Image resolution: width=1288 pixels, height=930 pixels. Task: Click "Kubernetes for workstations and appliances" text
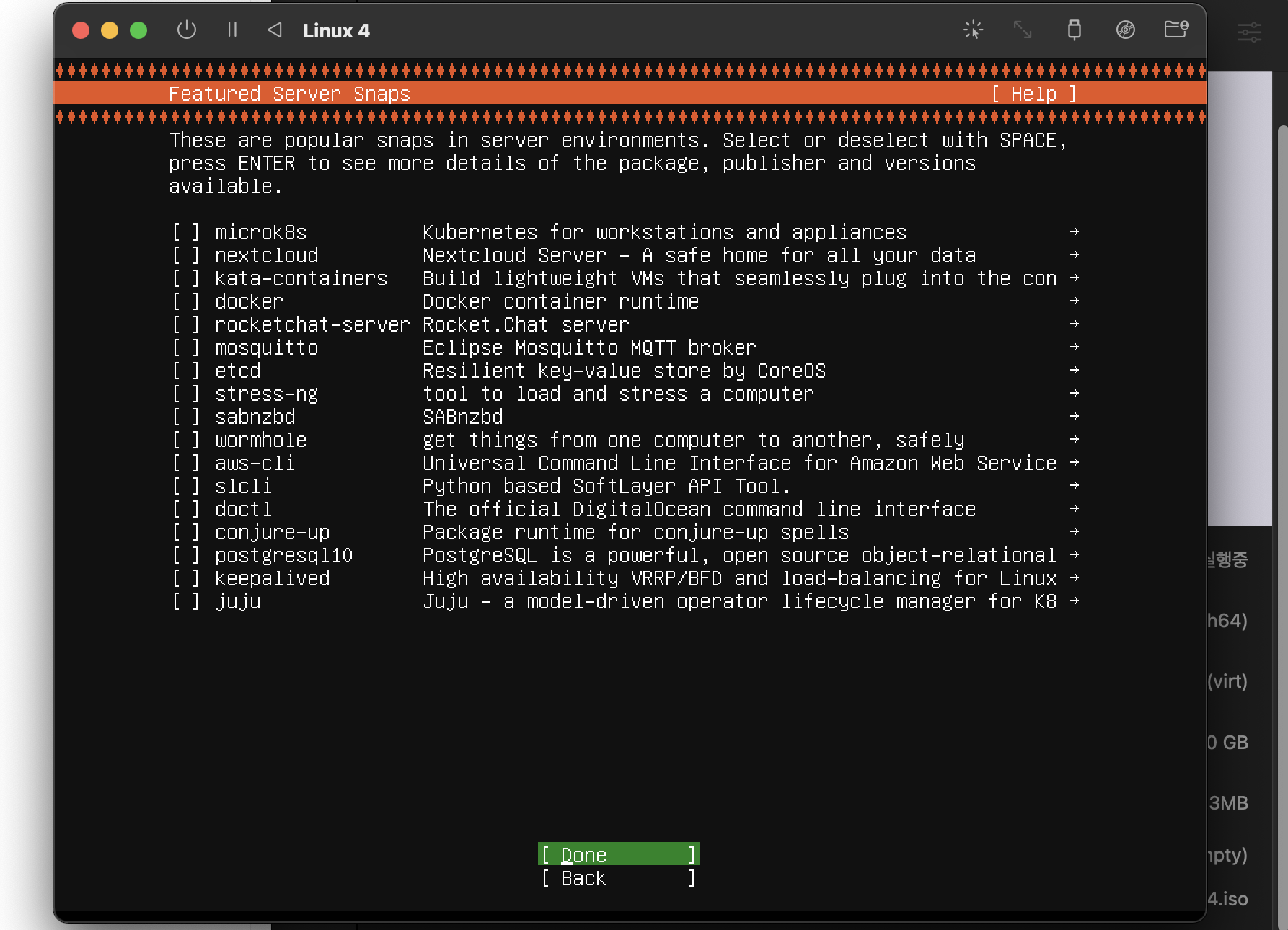(x=664, y=232)
